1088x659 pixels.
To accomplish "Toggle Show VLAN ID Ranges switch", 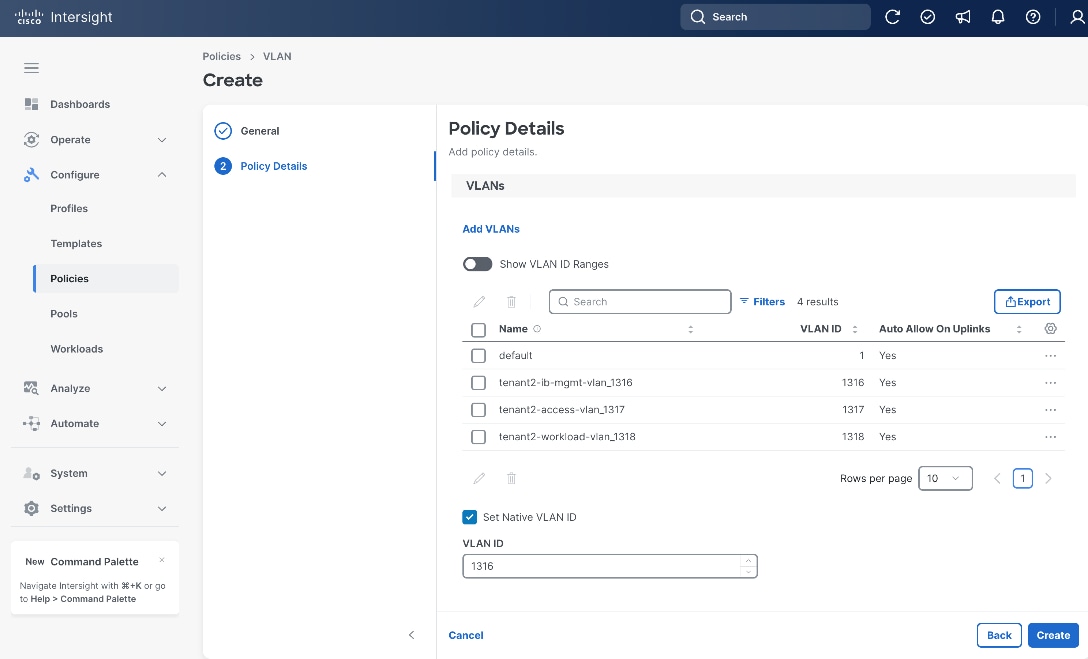I will click(477, 264).
